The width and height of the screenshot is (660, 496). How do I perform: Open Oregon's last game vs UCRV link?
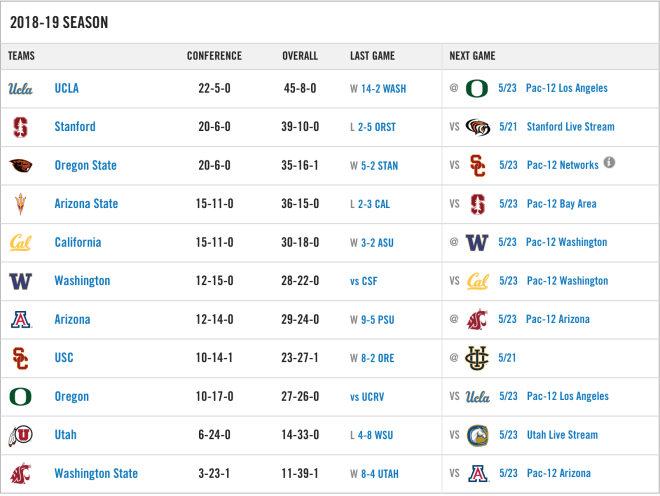point(367,397)
